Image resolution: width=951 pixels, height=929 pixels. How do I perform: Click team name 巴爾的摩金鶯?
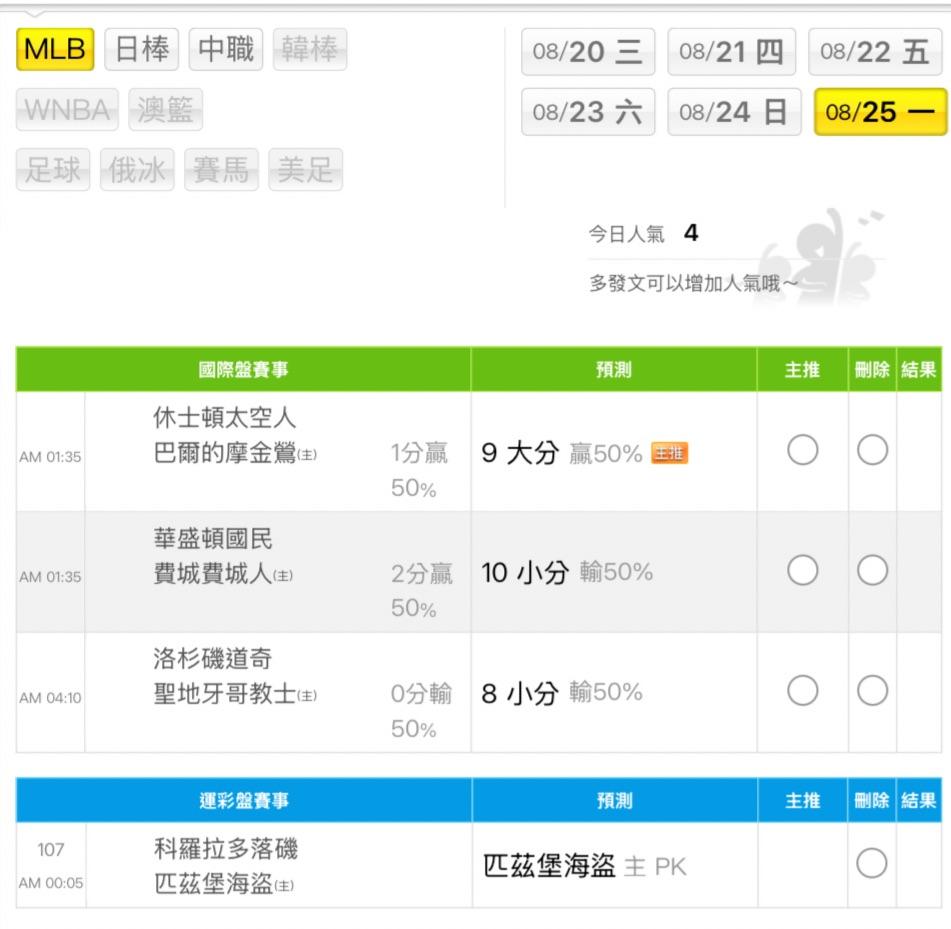click(x=224, y=453)
